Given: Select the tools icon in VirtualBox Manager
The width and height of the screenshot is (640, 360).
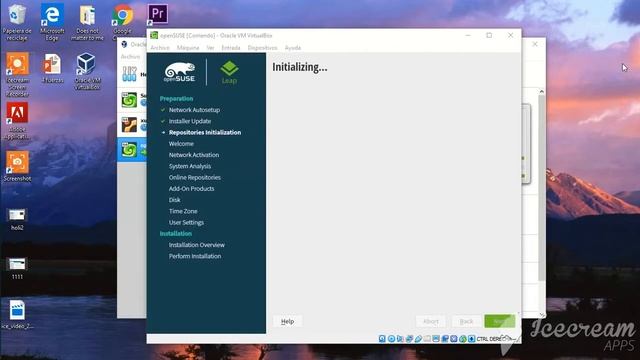Looking at the screenshot, I should (x=129, y=74).
